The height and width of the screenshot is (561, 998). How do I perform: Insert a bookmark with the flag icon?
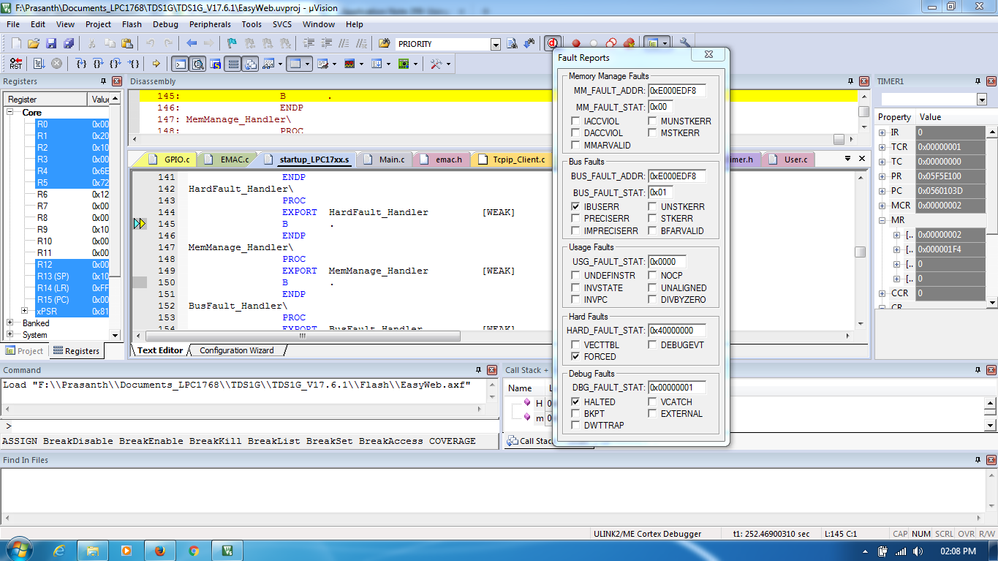(232, 44)
